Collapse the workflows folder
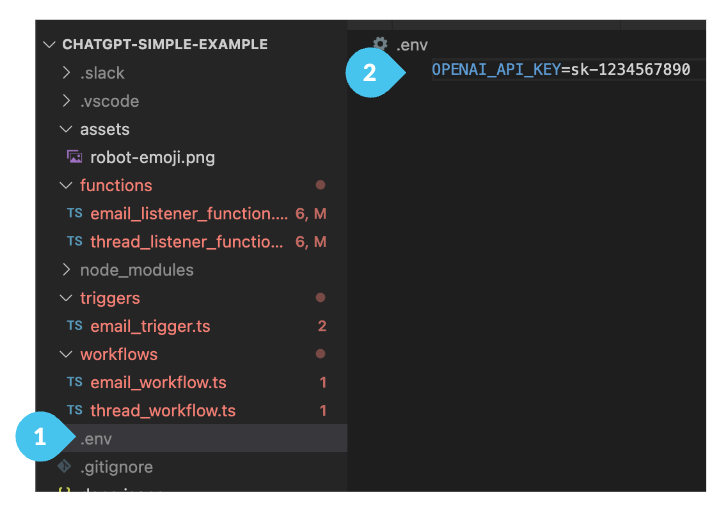728x514 pixels. [67, 354]
